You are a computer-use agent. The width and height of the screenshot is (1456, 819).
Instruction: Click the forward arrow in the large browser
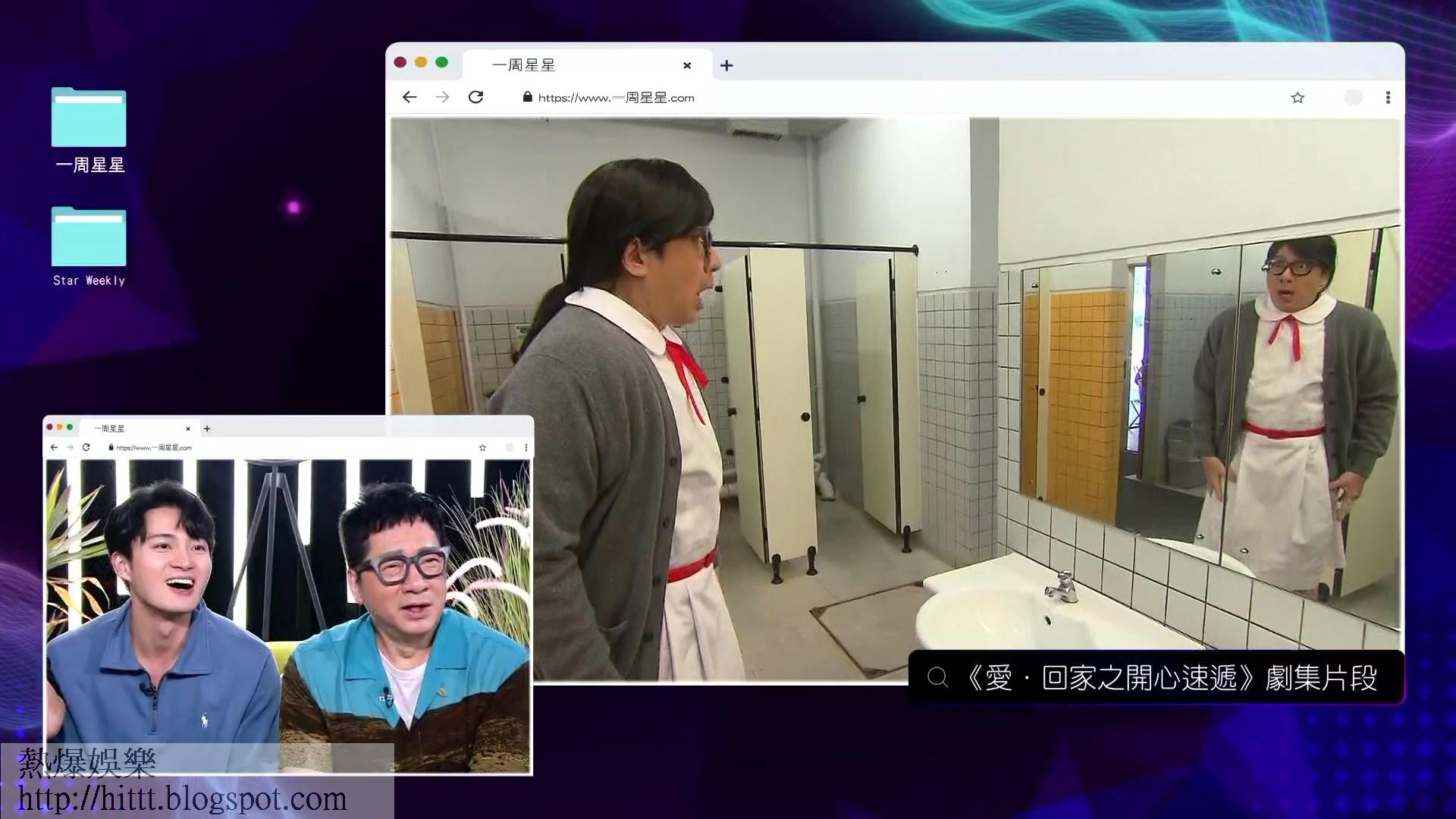tap(442, 97)
